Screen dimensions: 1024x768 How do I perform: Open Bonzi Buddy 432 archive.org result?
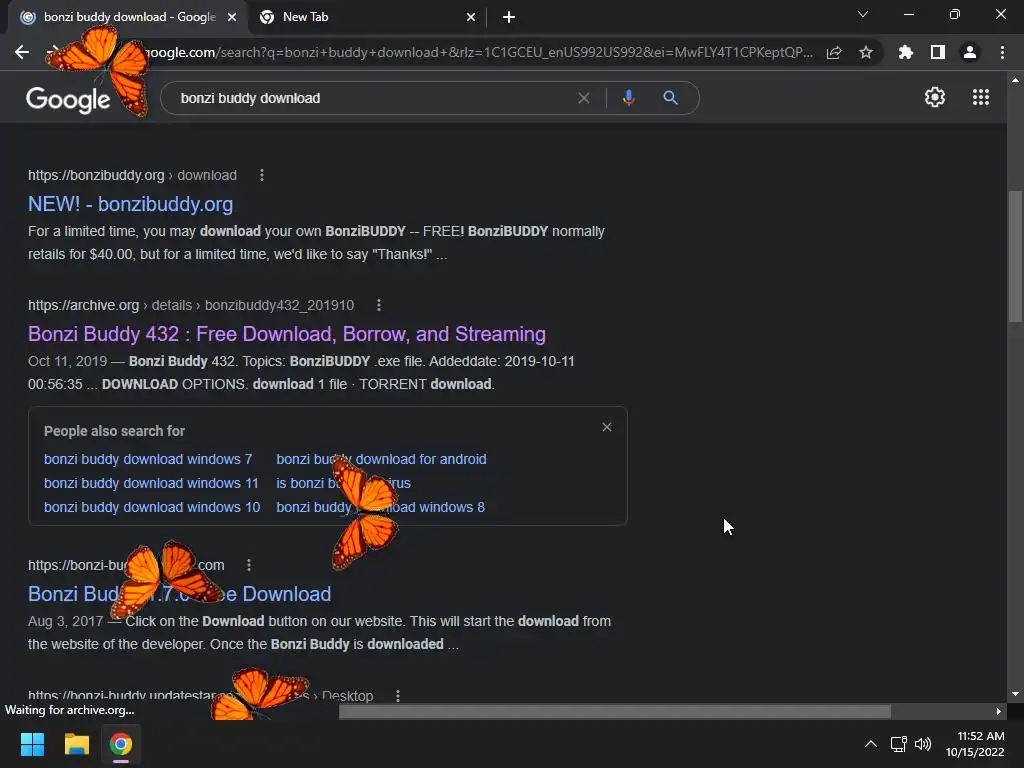287,334
